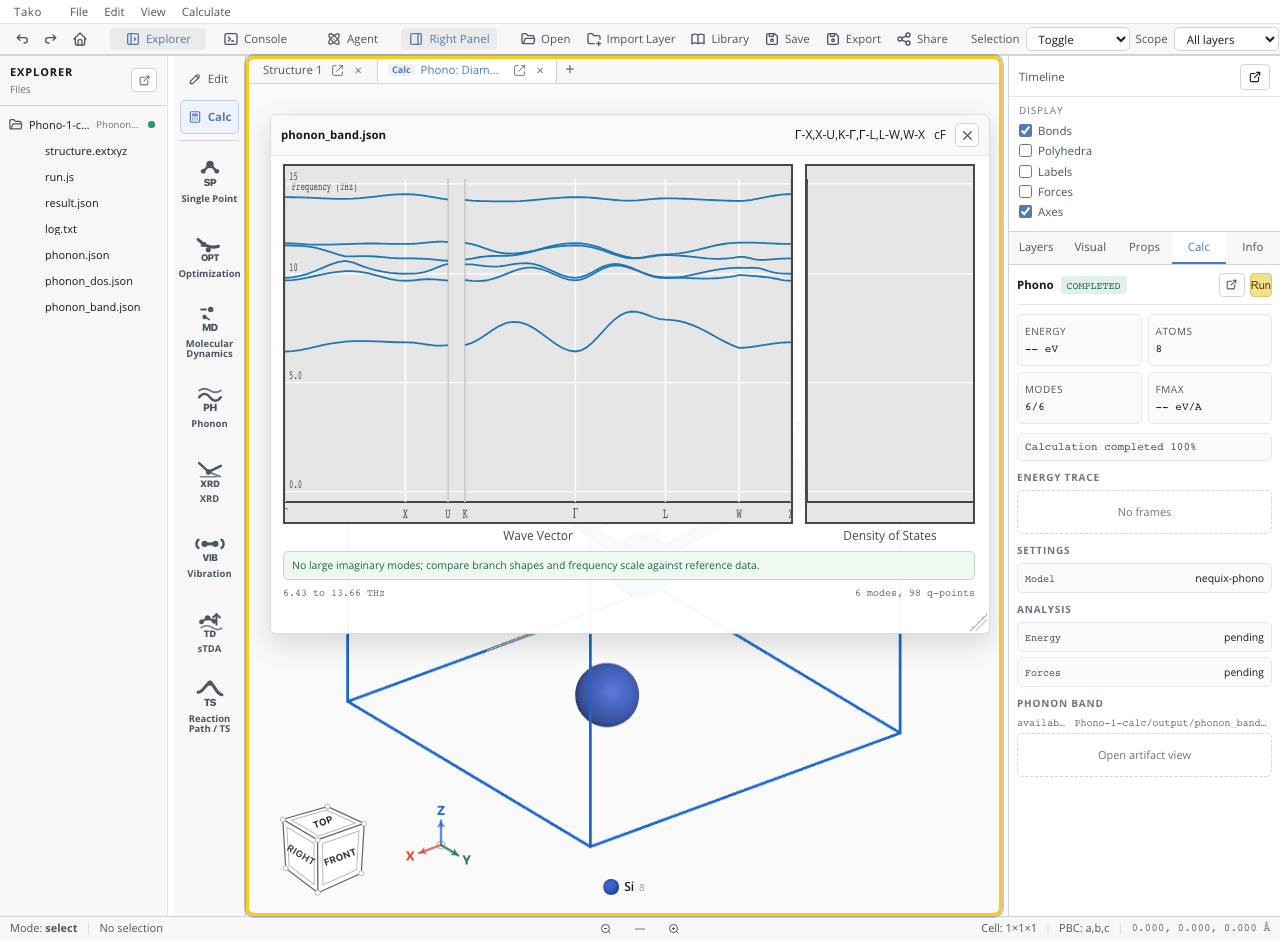Click the undo arrow icon
Screen dimensions: 1280x940
pyautogui.click(x=22, y=39)
